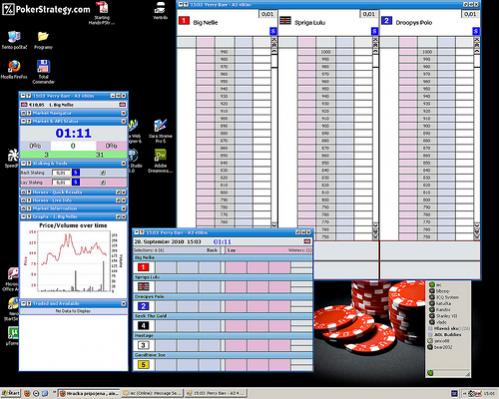Screen dimensions: 499x399
Task: Switch to the Perry Barr taskbar window
Action: (x=216, y=394)
